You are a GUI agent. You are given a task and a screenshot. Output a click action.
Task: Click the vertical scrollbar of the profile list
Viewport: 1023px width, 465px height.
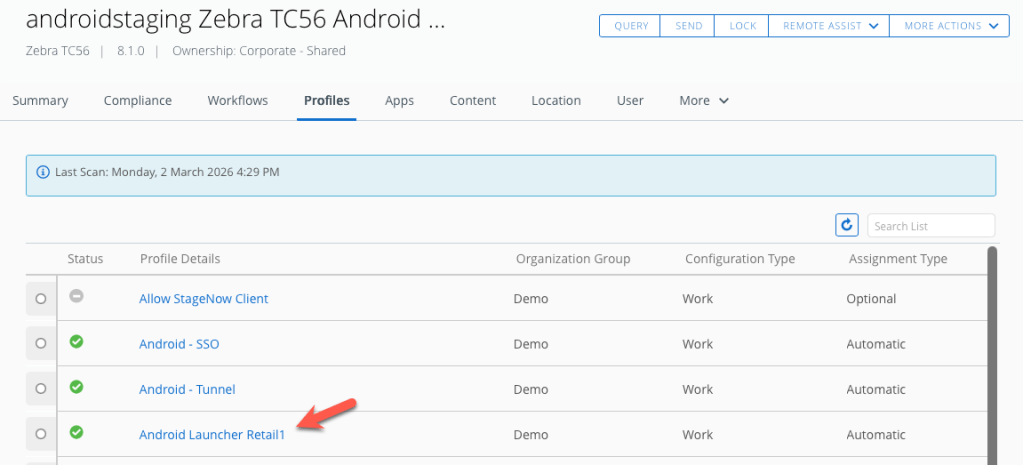pyautogui.click(x=992, y=350)
